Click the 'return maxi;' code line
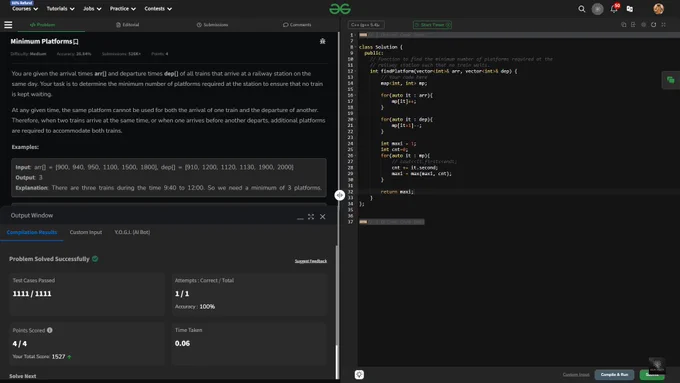 click(x=397, y=192)
